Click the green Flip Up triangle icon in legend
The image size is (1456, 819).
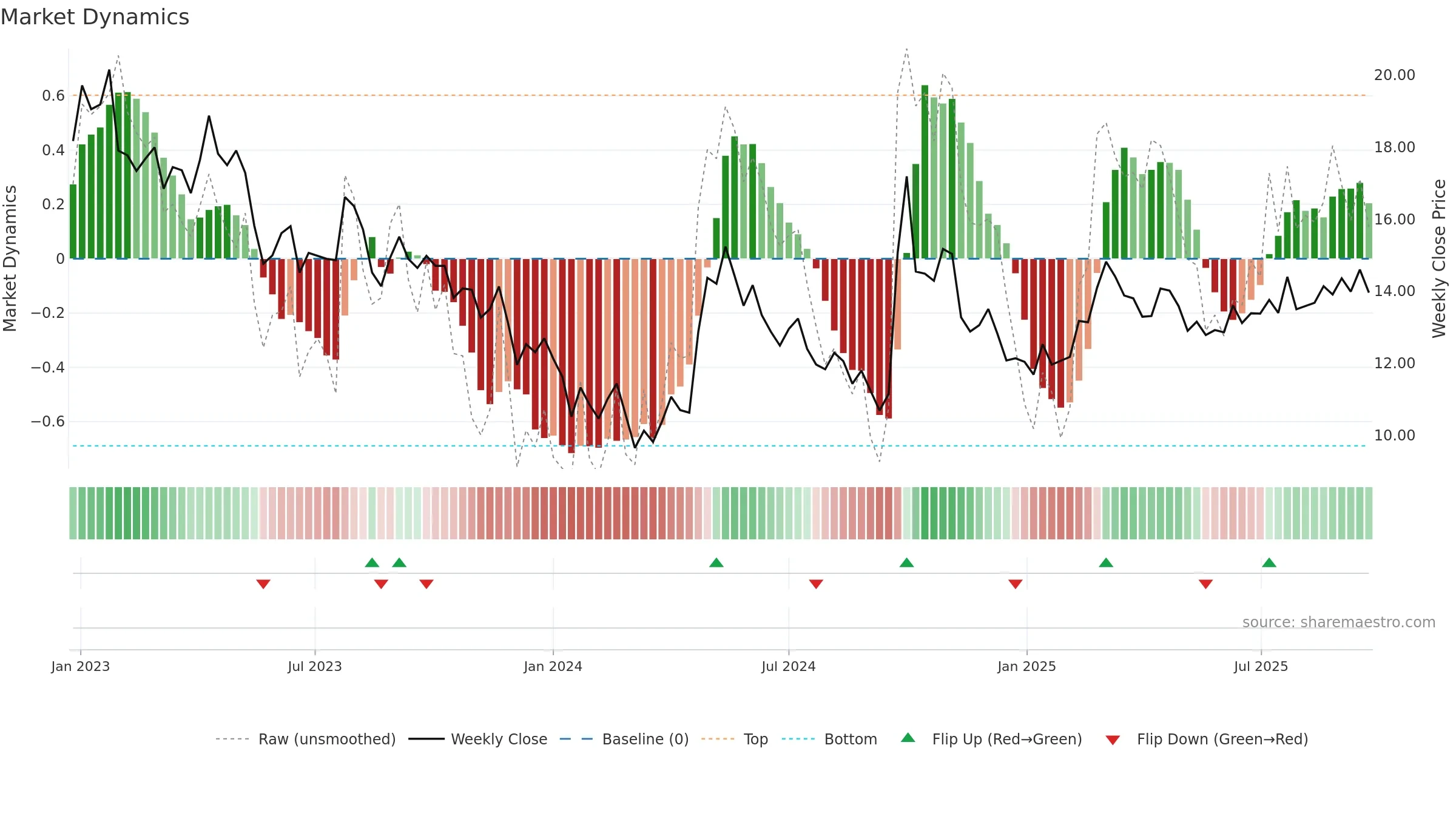(x=908, y=738)
